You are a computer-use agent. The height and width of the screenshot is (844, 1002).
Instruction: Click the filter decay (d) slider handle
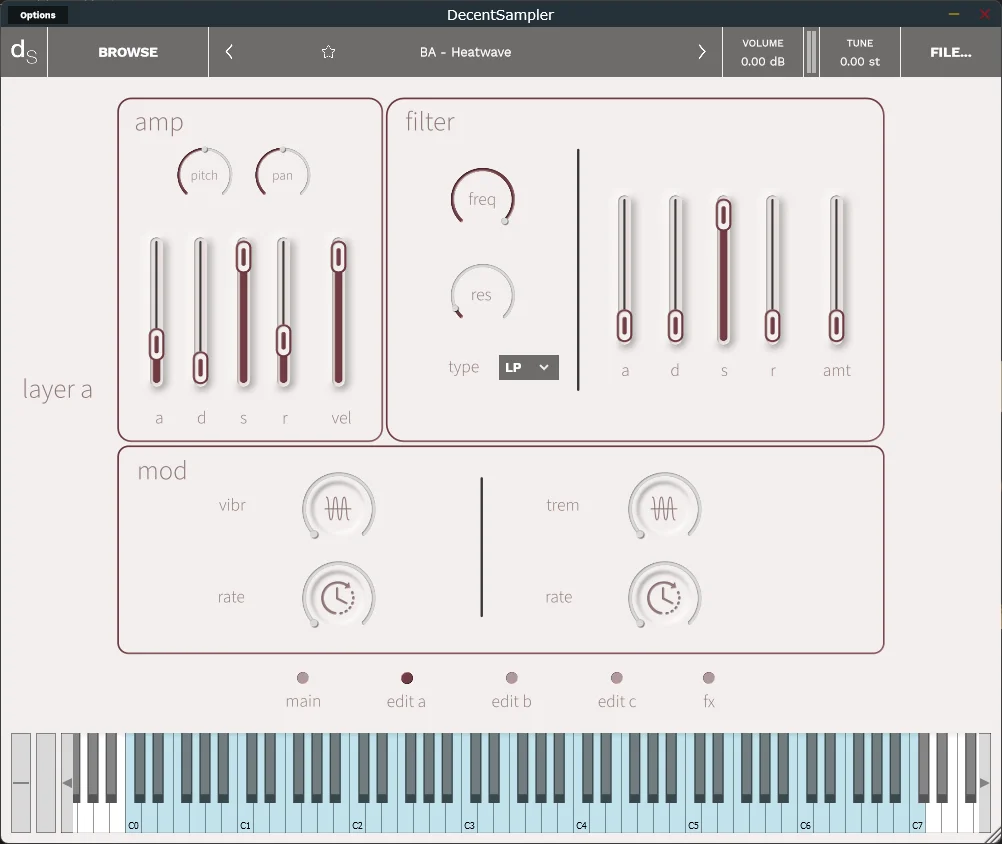(675, 326)
